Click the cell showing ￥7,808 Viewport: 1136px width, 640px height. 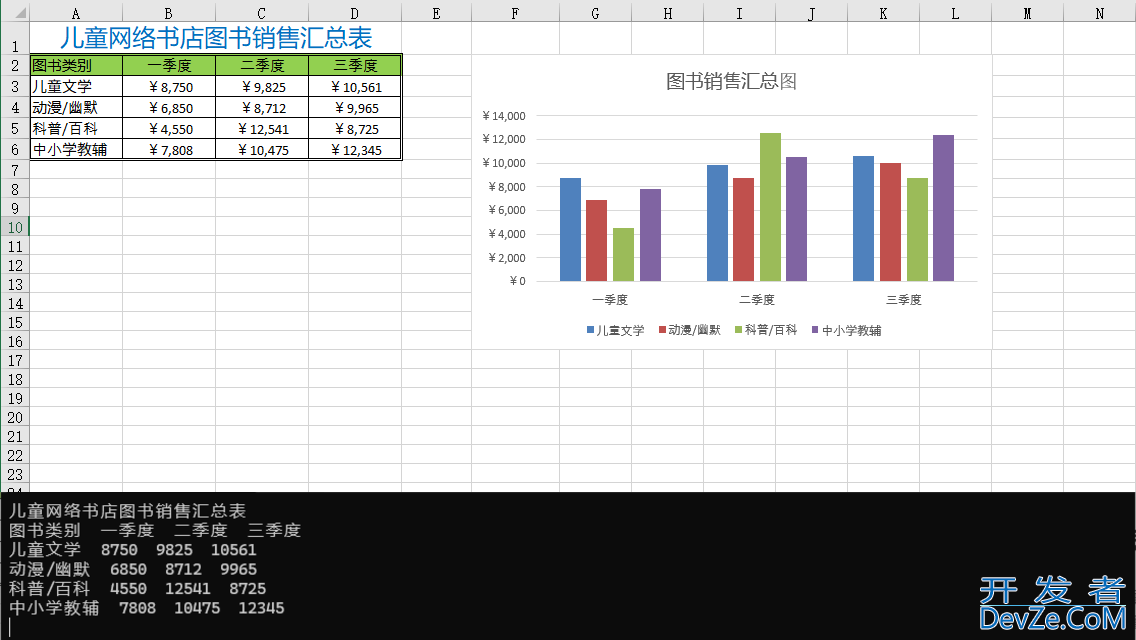tap(169, 150)
